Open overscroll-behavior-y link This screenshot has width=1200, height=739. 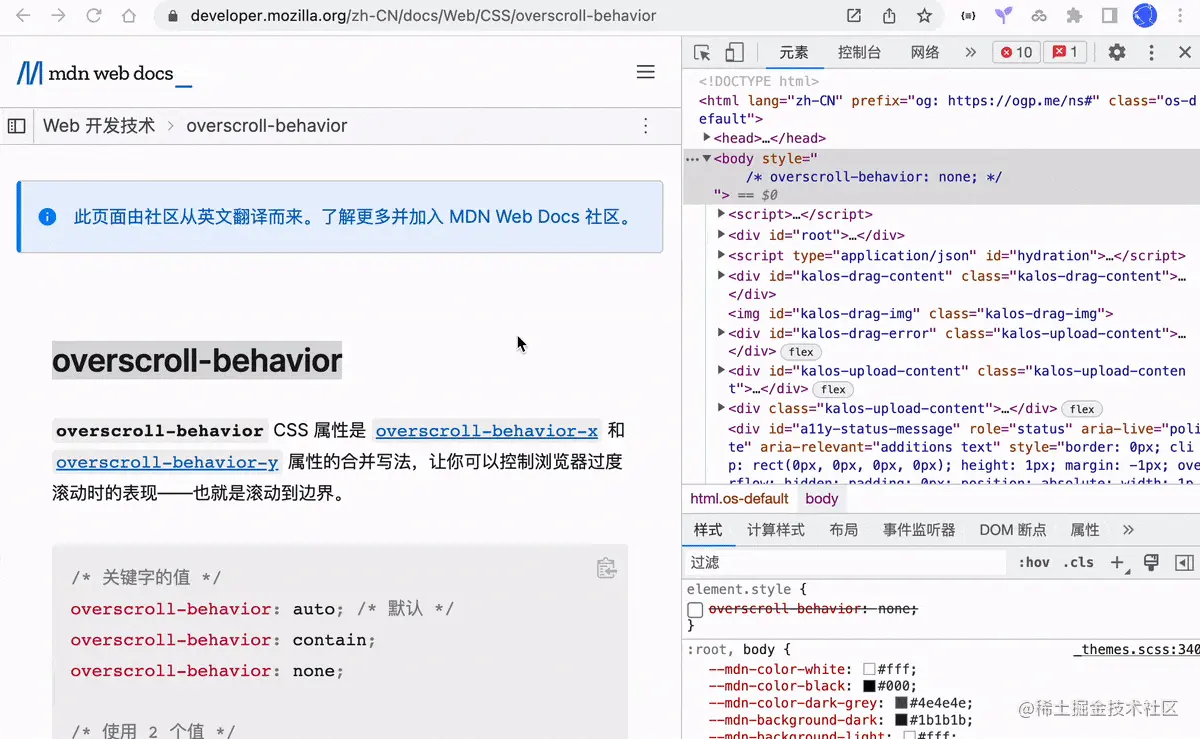point(167,462)
